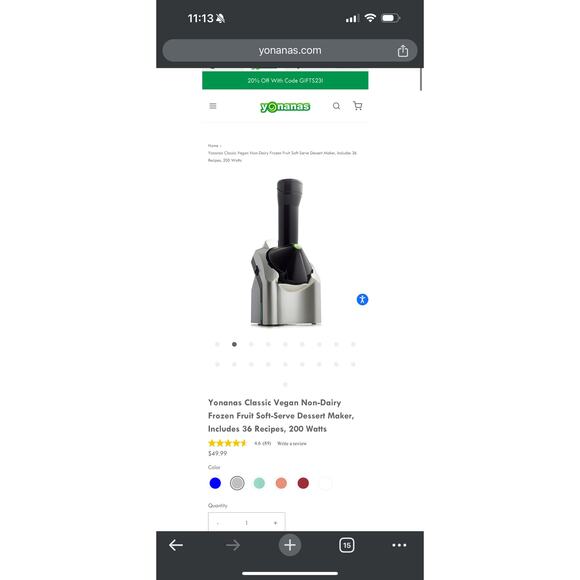Go back with browser back arrow
580x580 pixels.
(176, 545)
